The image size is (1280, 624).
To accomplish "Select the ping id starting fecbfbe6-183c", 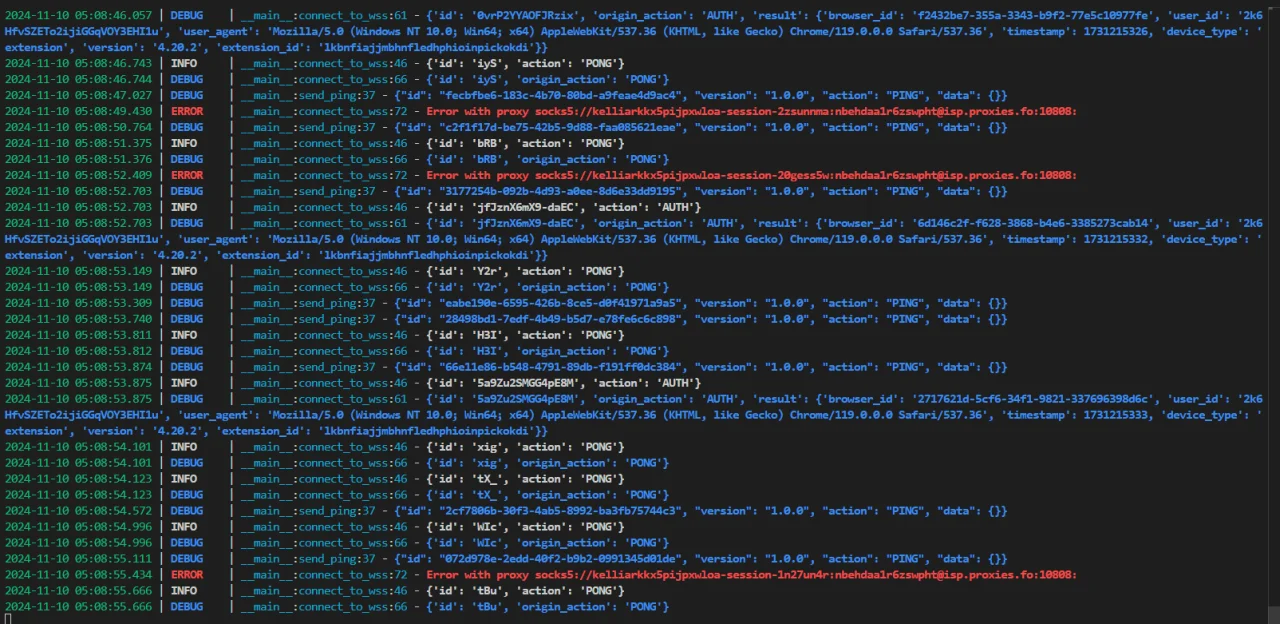I will (562, 95).
